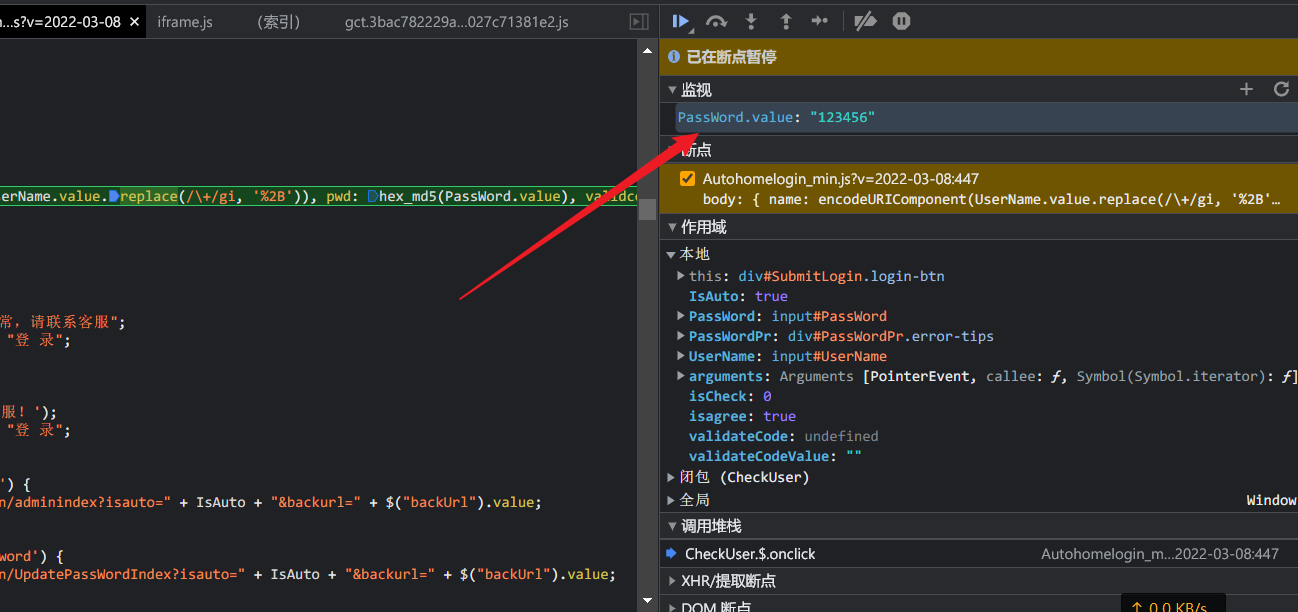Click the 已在断点暂停 paused banner

point(978,57)
